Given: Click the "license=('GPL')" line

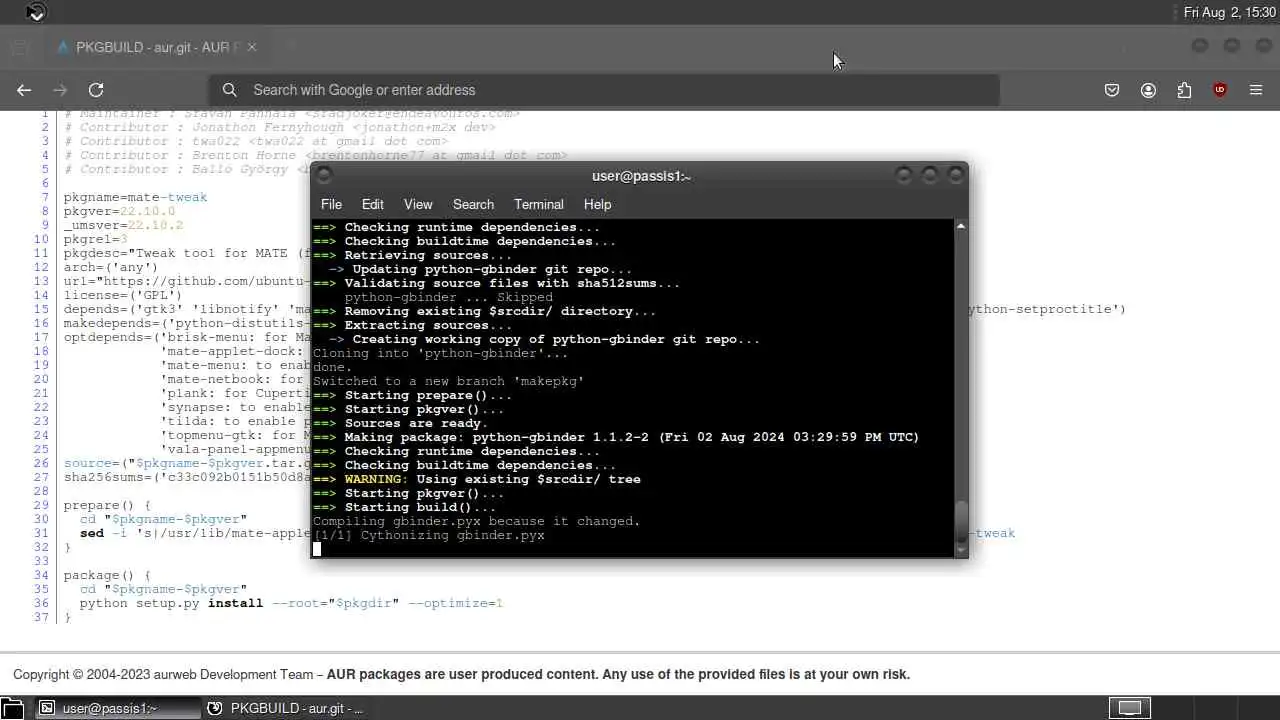Looking at the screenshot, I should 123,295.
